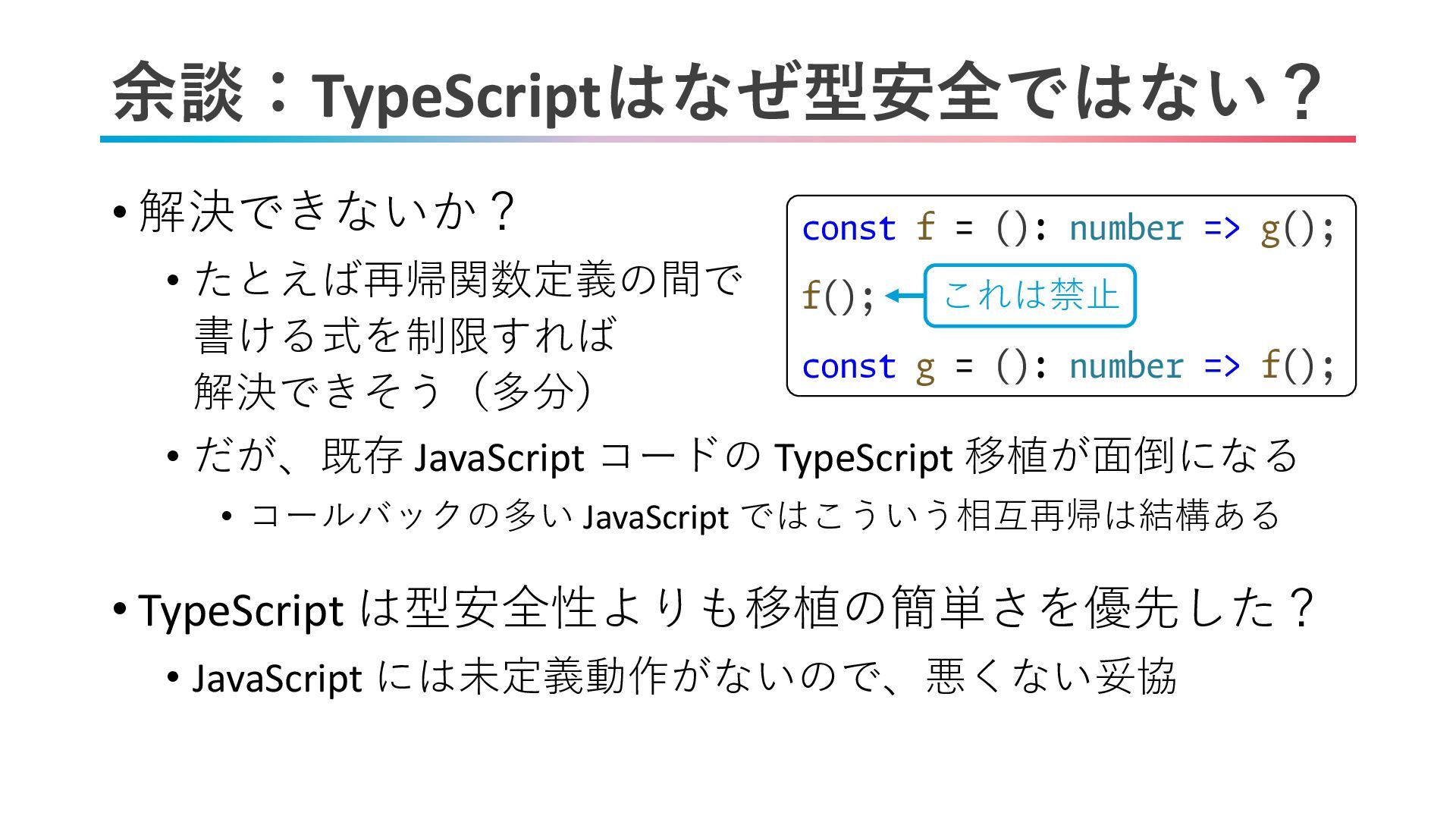Click the '解決できそう（多分）' line
This screenshot has width=1456, height=819.
point(394,391)
